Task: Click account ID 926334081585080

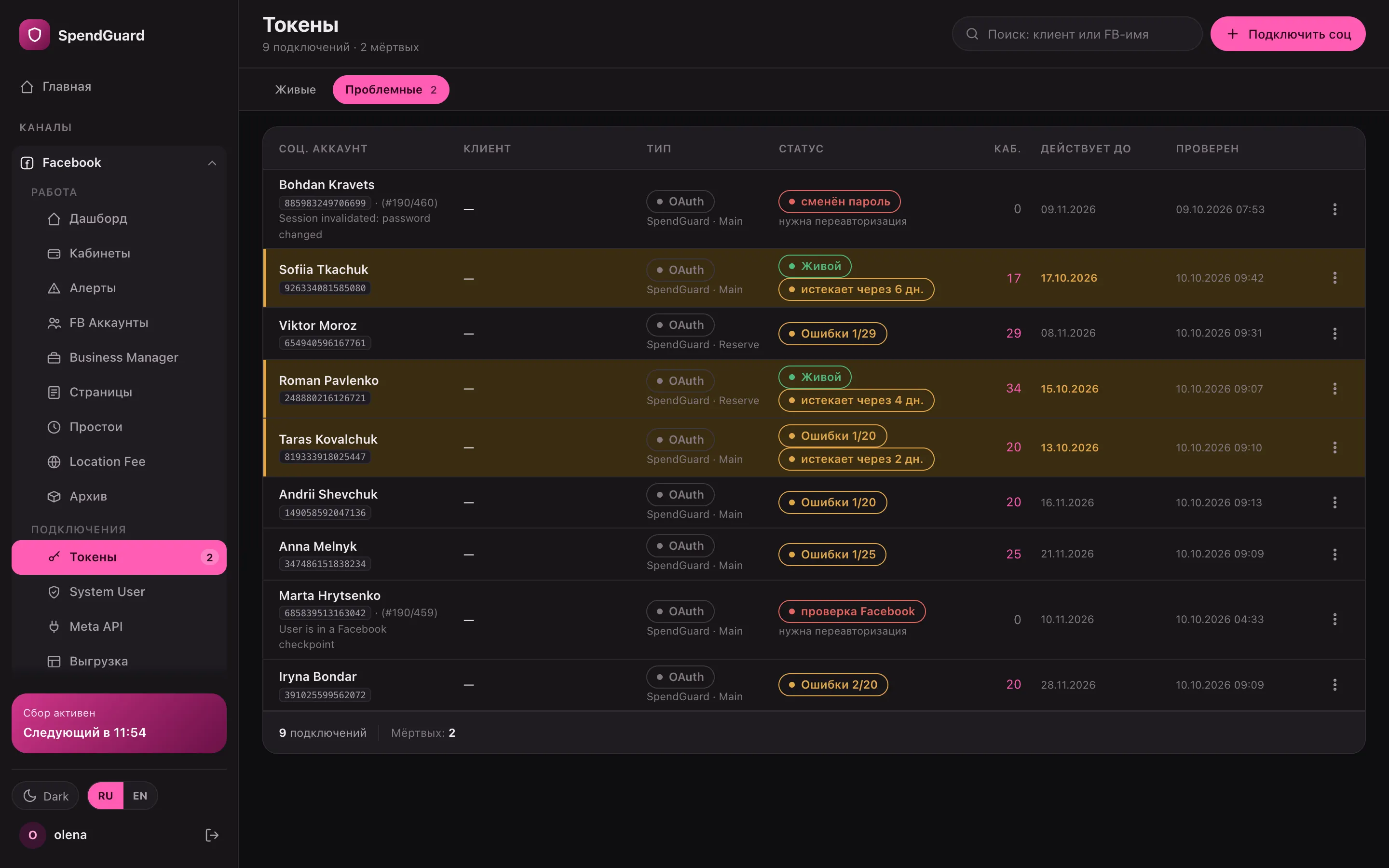Action: [325, 288]
